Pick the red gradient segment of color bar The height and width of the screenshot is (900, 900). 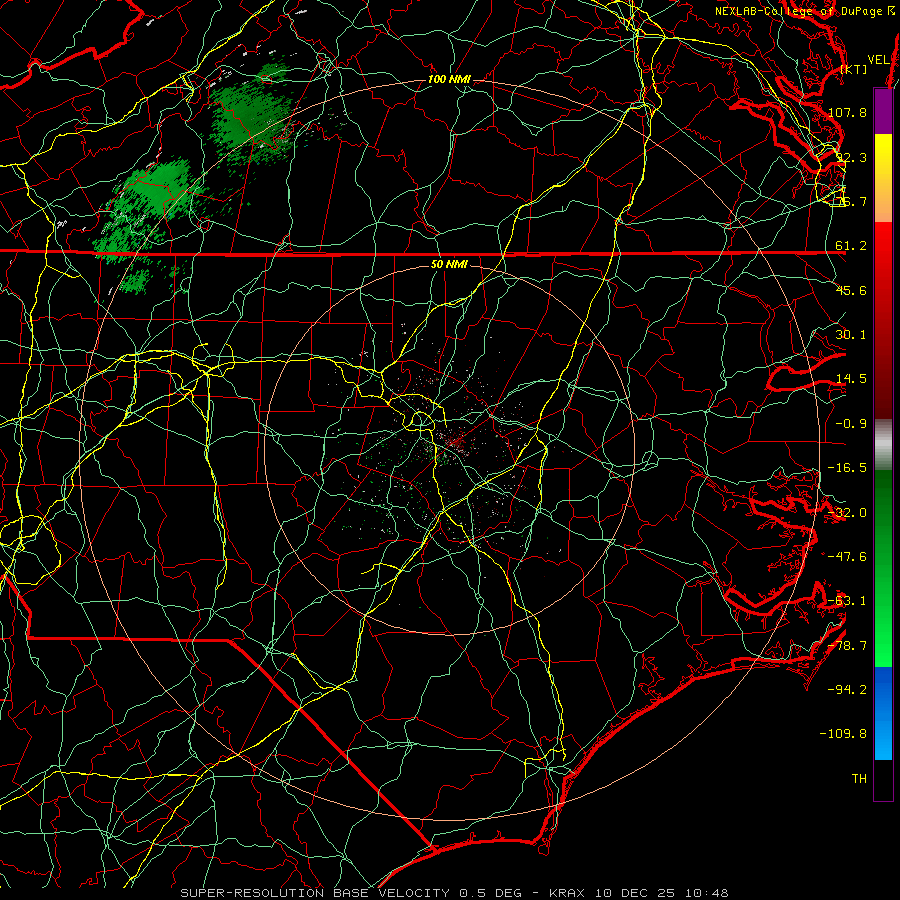tap(883, 320)
